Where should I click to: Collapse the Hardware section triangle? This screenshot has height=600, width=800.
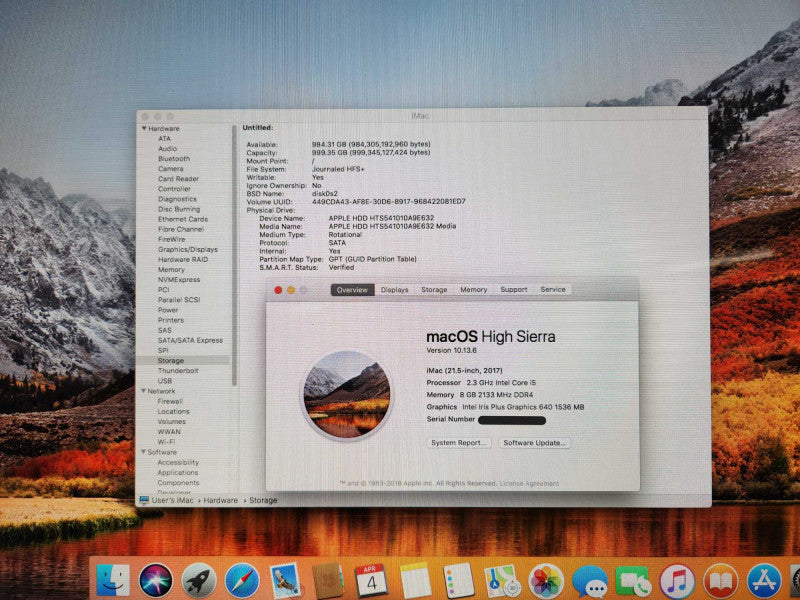144,129
